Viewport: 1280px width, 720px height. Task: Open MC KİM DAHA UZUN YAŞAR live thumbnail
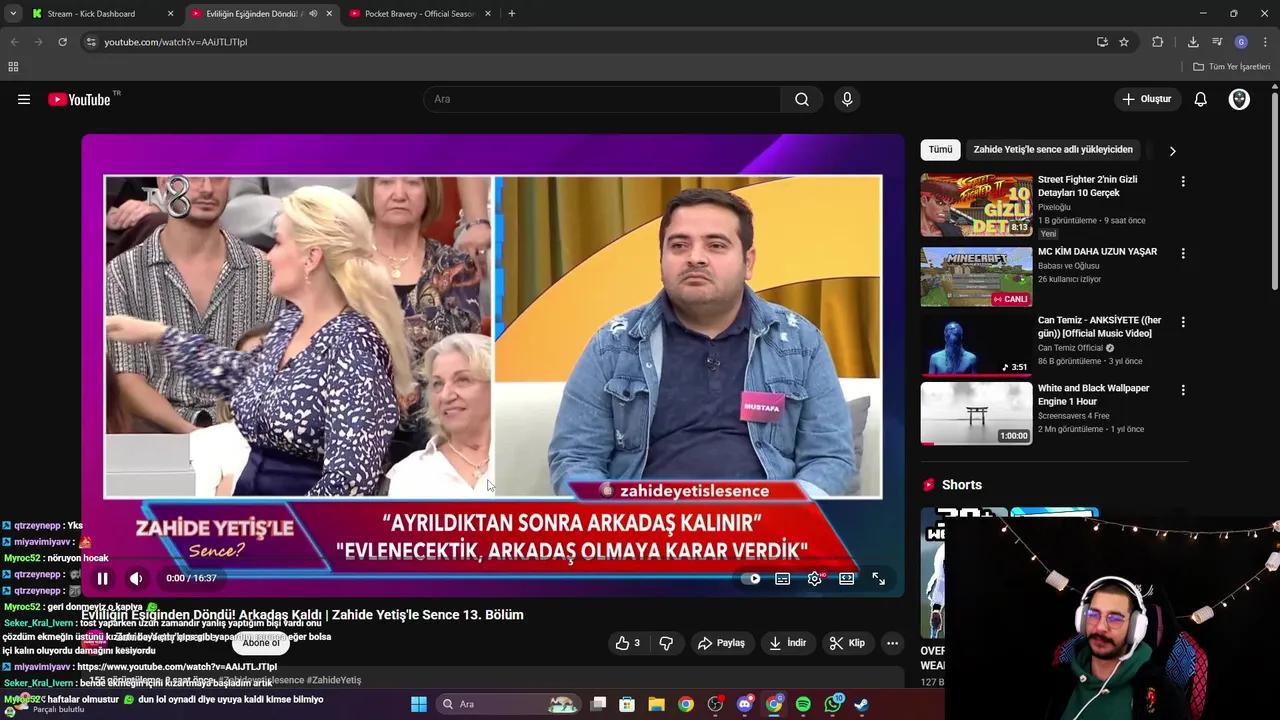(976, 276)
